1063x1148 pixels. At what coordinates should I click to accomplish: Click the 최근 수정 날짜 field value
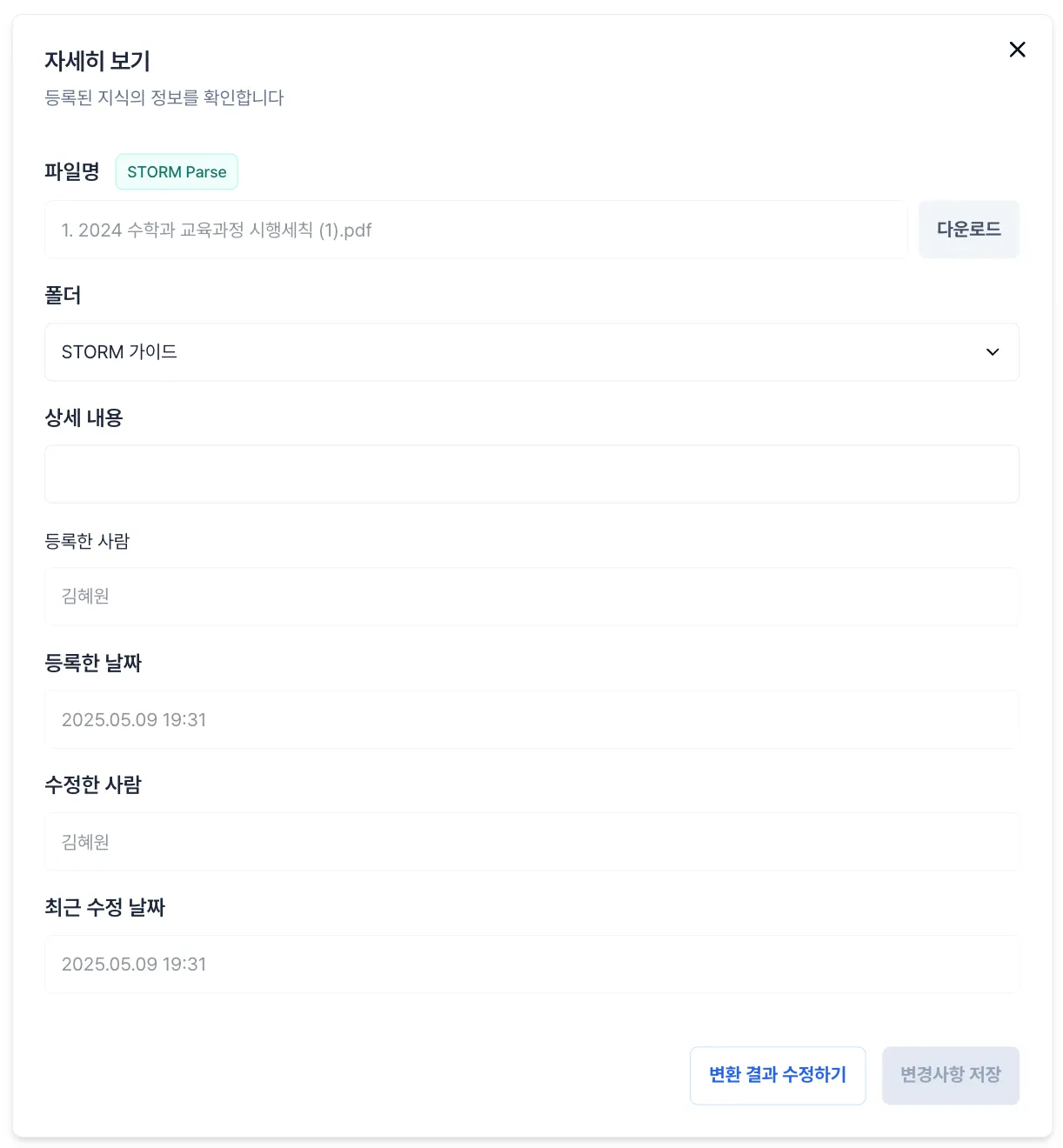tap(531, 964)
